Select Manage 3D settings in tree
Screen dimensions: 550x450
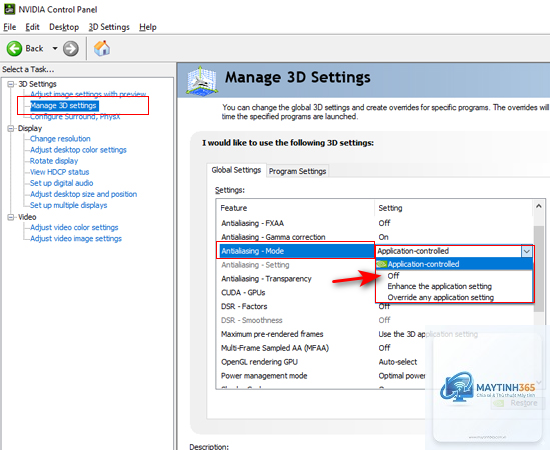pyautogui.click(x=63, y=106)
